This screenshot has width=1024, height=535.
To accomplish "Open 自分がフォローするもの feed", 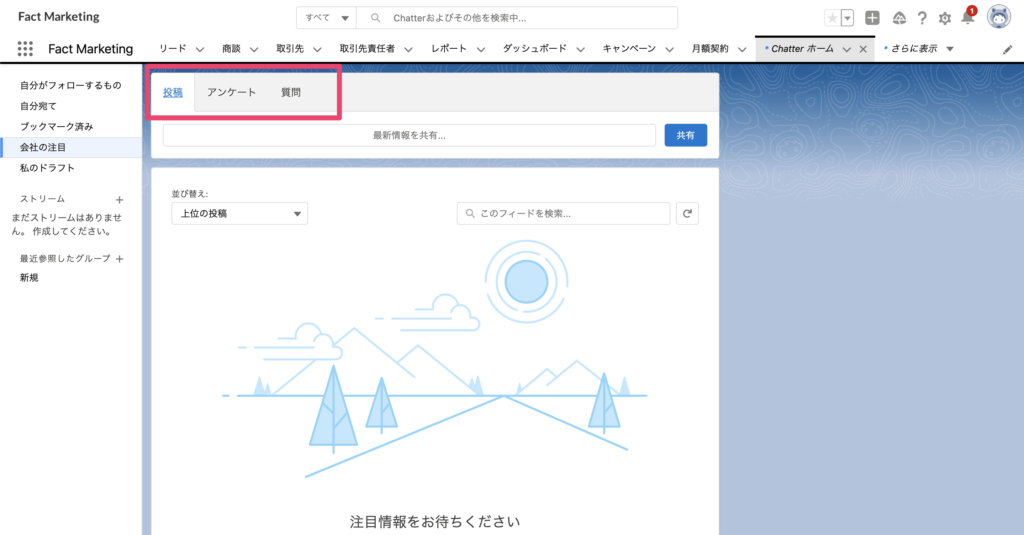I will pyautogui.click(x=71, y=85).
